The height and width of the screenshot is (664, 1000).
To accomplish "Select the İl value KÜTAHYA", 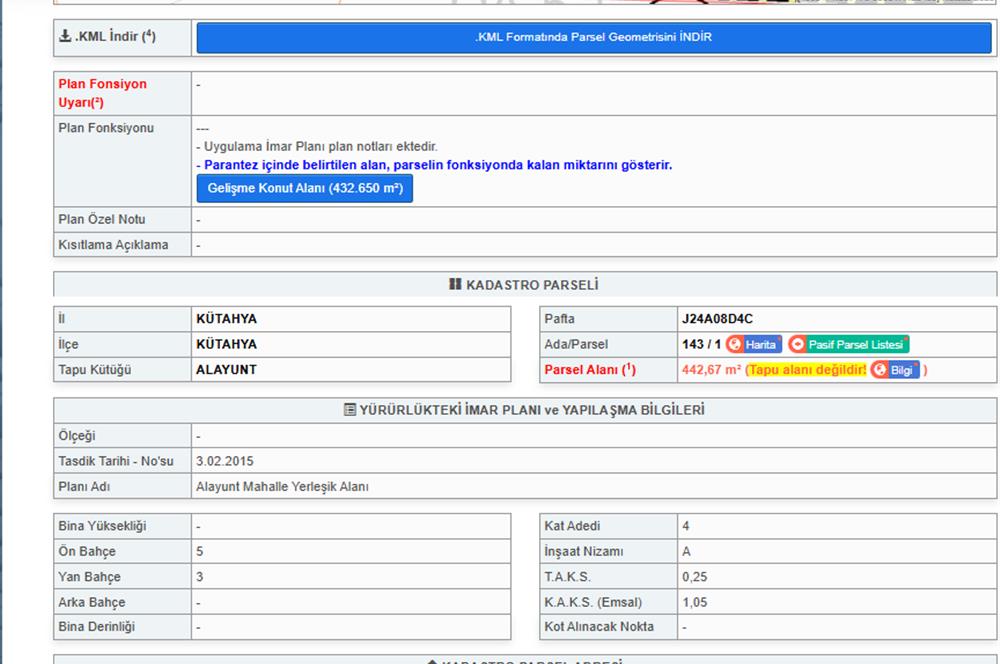I will (226, 319).
